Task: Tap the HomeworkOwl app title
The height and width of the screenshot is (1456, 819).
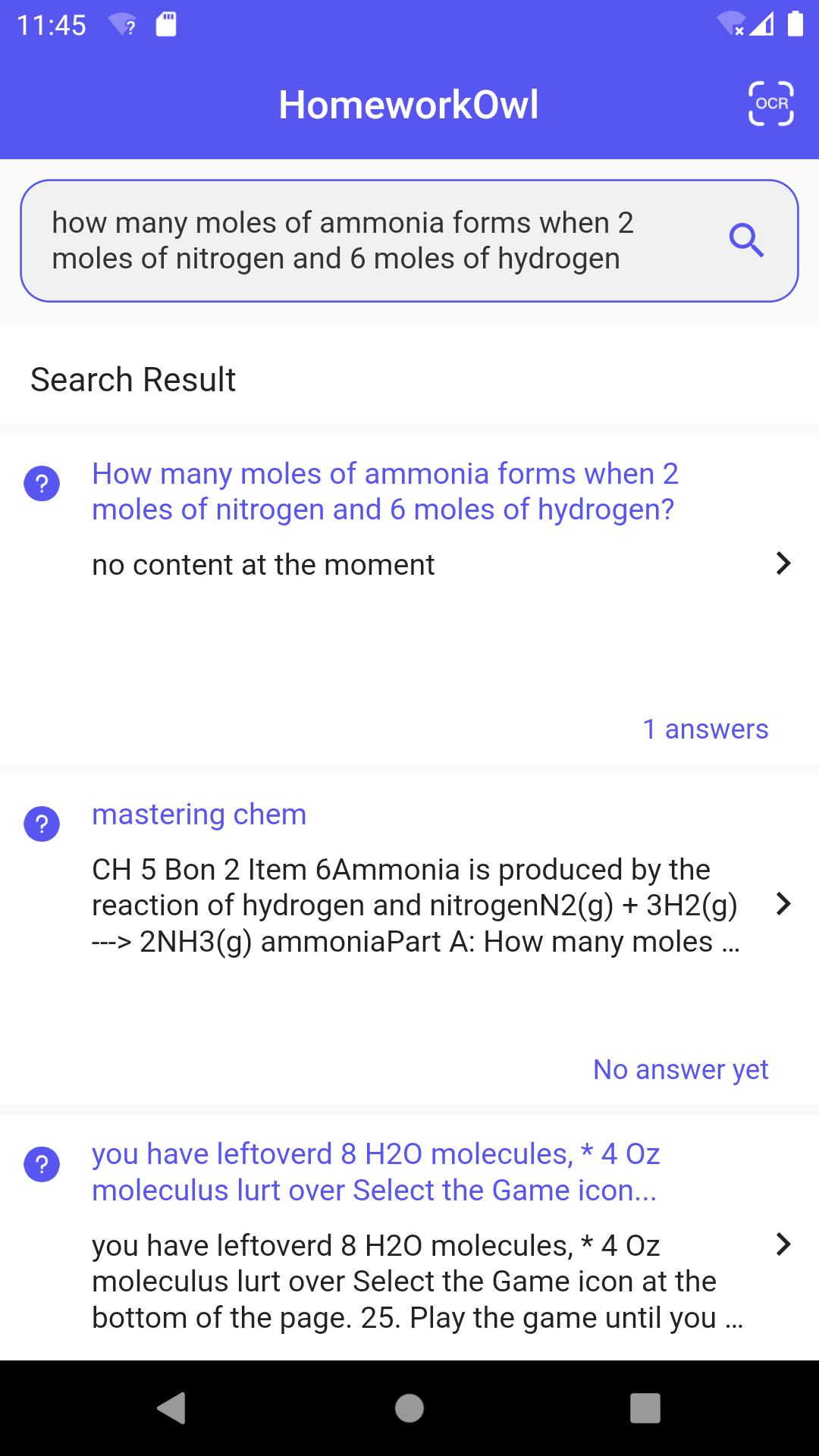Action: [x=409, y=105]
